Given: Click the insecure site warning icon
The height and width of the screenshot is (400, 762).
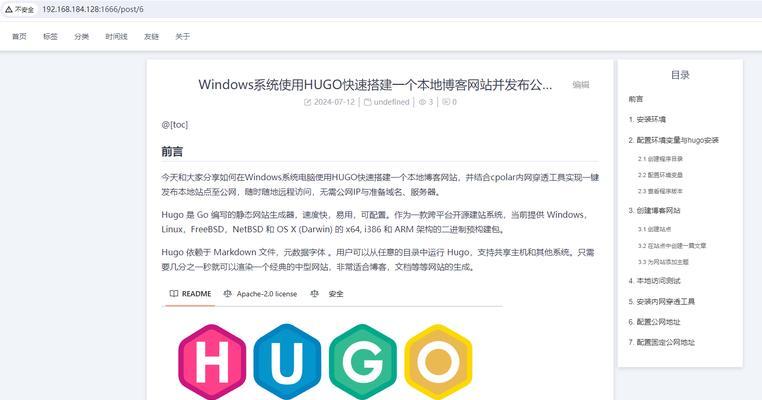Looking at the screenshot, I should pos(9,9).
